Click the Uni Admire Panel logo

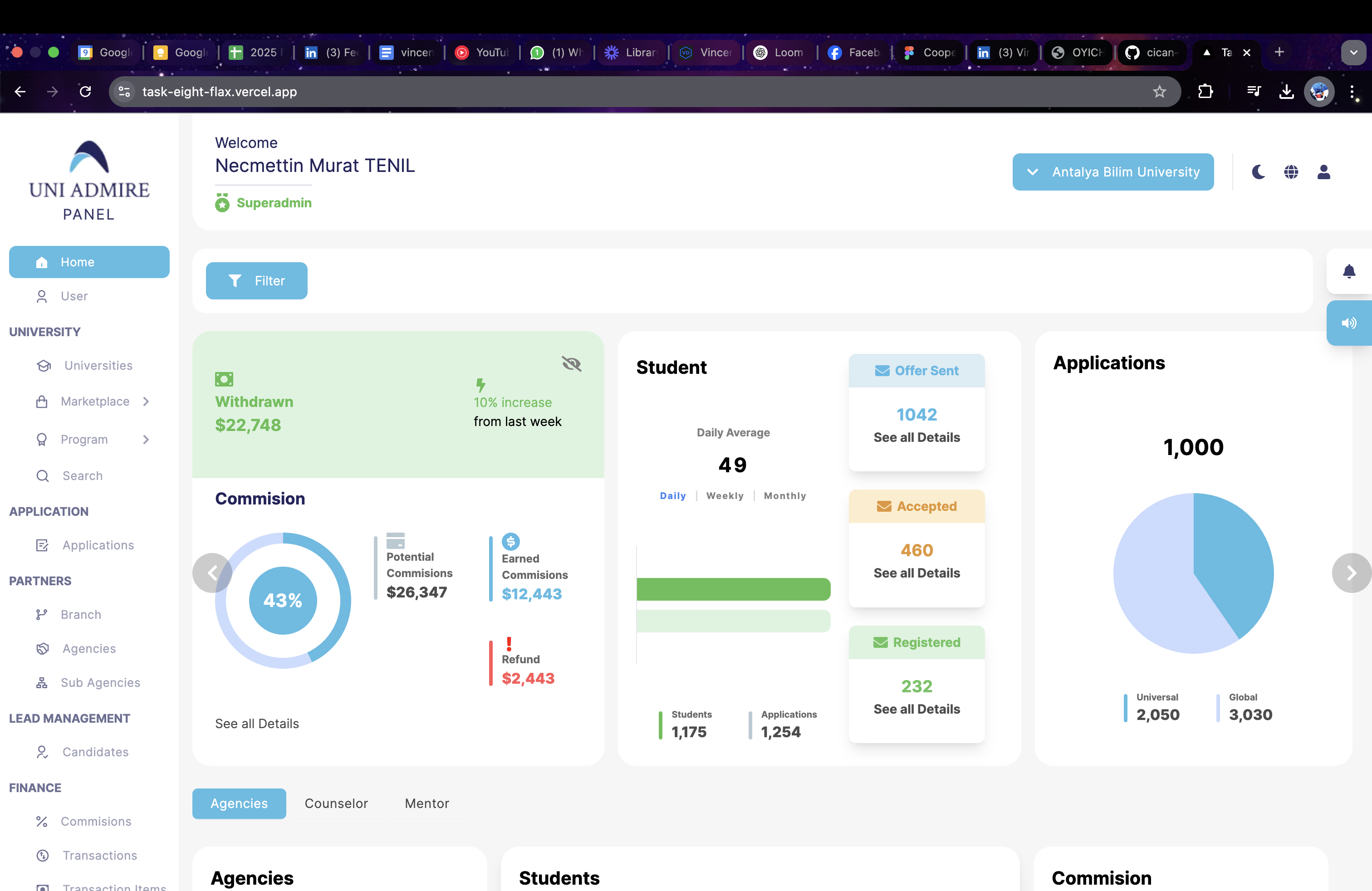[89, 181]
